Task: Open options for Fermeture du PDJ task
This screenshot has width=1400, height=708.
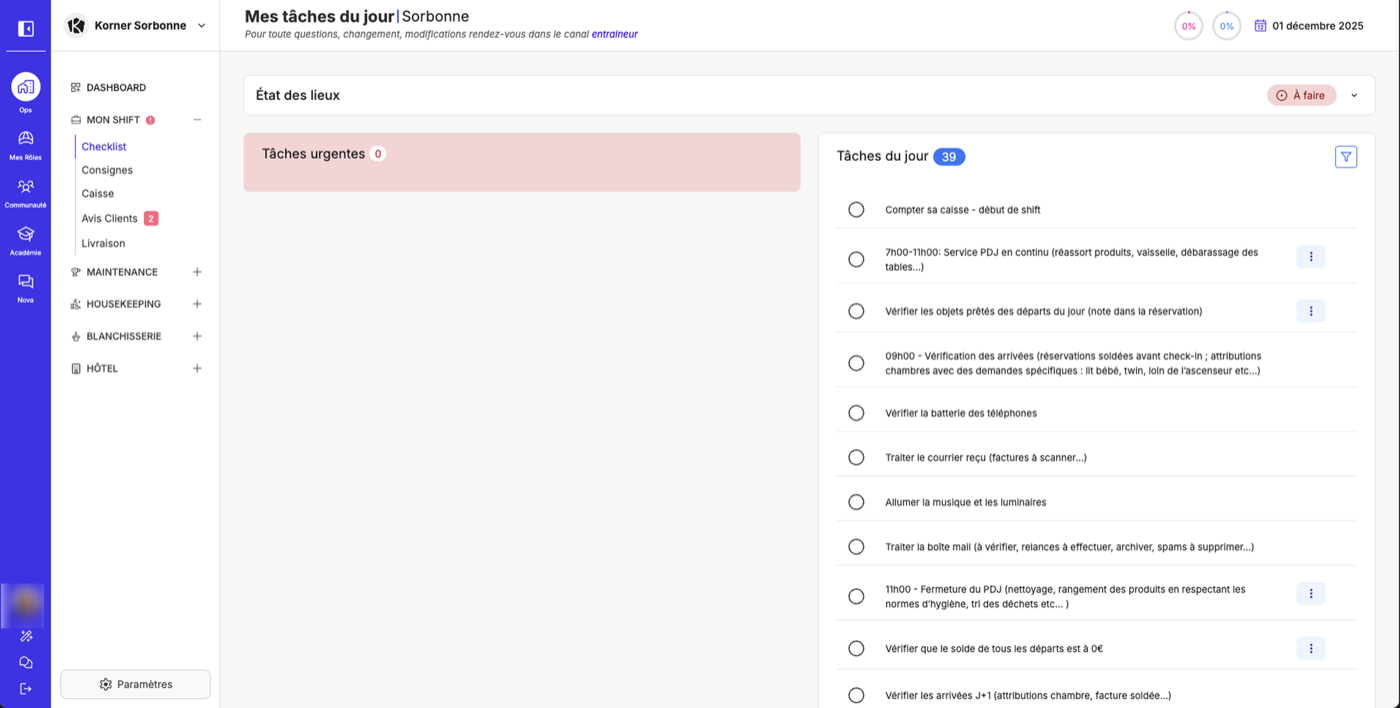Action: coord(1311,594)
